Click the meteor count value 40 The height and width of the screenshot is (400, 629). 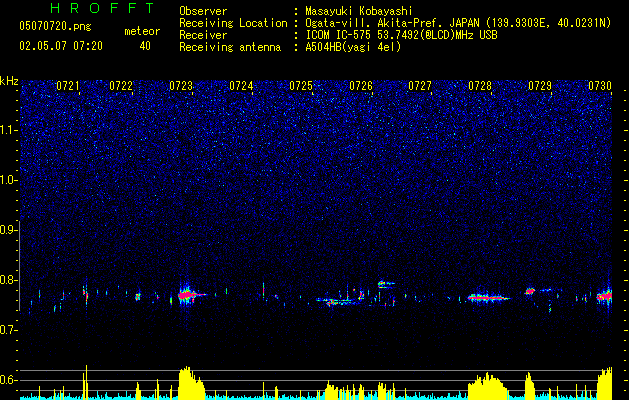pyautogui.click(x=145, y=46)
